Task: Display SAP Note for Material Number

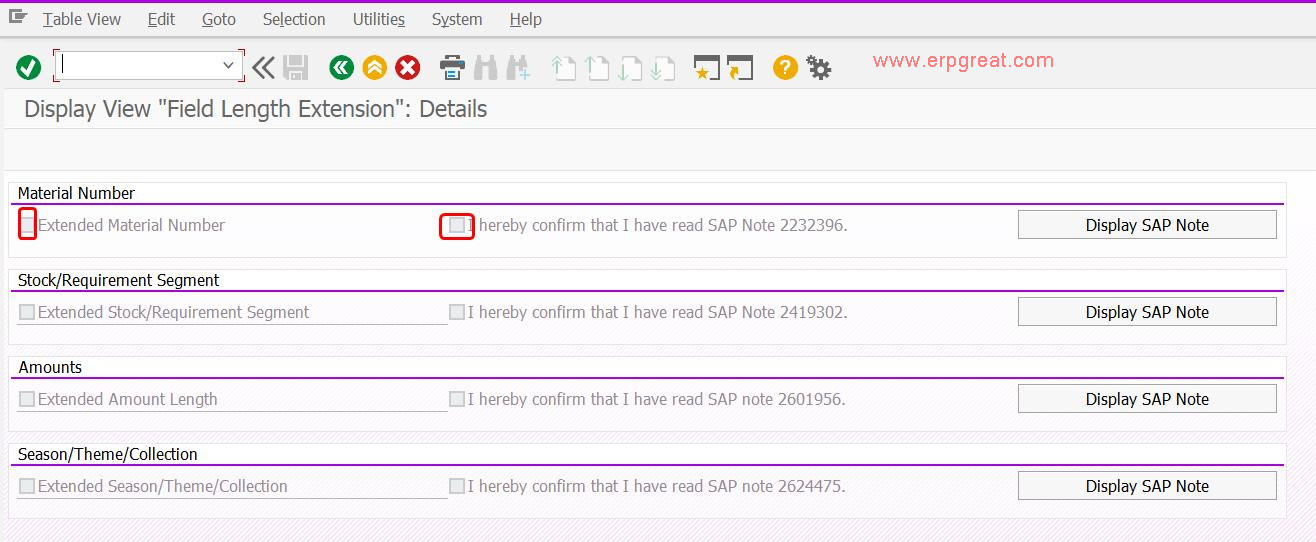Action: pyautogui.click(x=1147, y=225)
